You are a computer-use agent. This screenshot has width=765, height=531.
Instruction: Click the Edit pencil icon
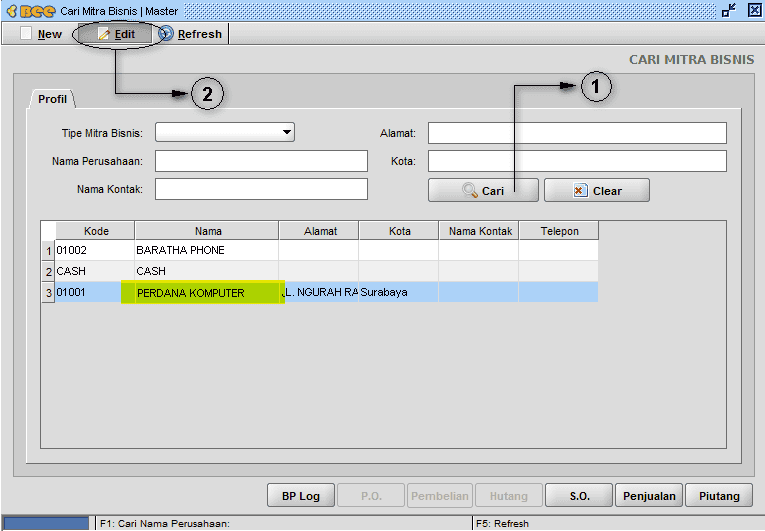coord(104,34)
